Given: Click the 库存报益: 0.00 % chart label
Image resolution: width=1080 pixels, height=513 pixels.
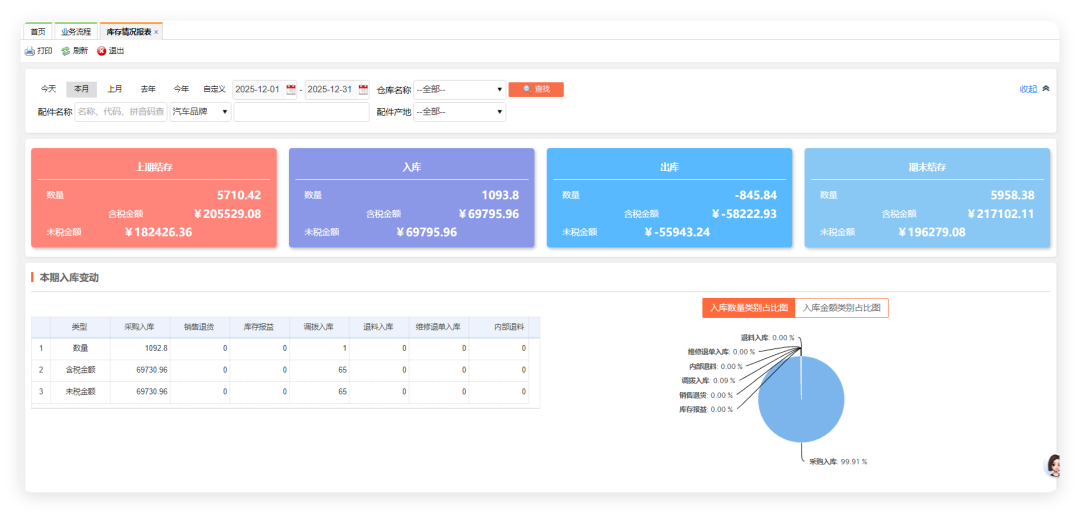Looking at the screenshot, I should coord(706,409).
